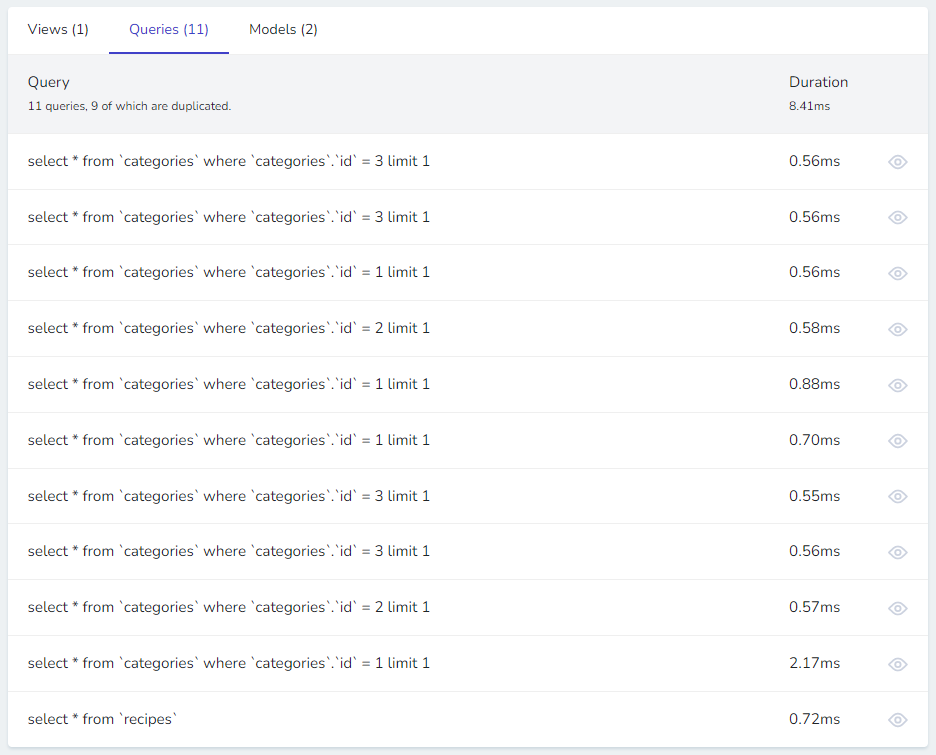This screenshot has height=755, width=936.
Task: Select the recipes select query text
Action: click(x=103, y=719)
